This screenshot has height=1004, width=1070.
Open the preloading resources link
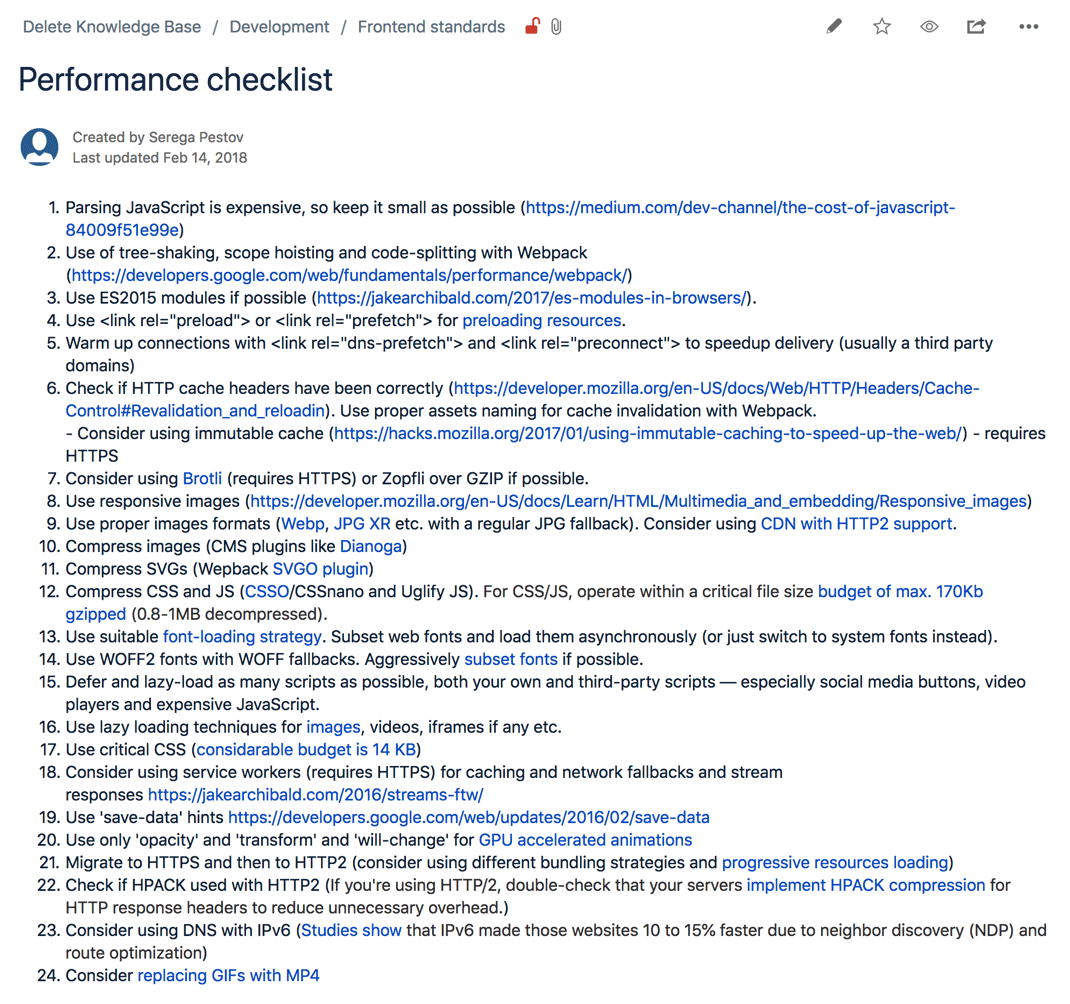pyautogui.click(x=541, y=320)
